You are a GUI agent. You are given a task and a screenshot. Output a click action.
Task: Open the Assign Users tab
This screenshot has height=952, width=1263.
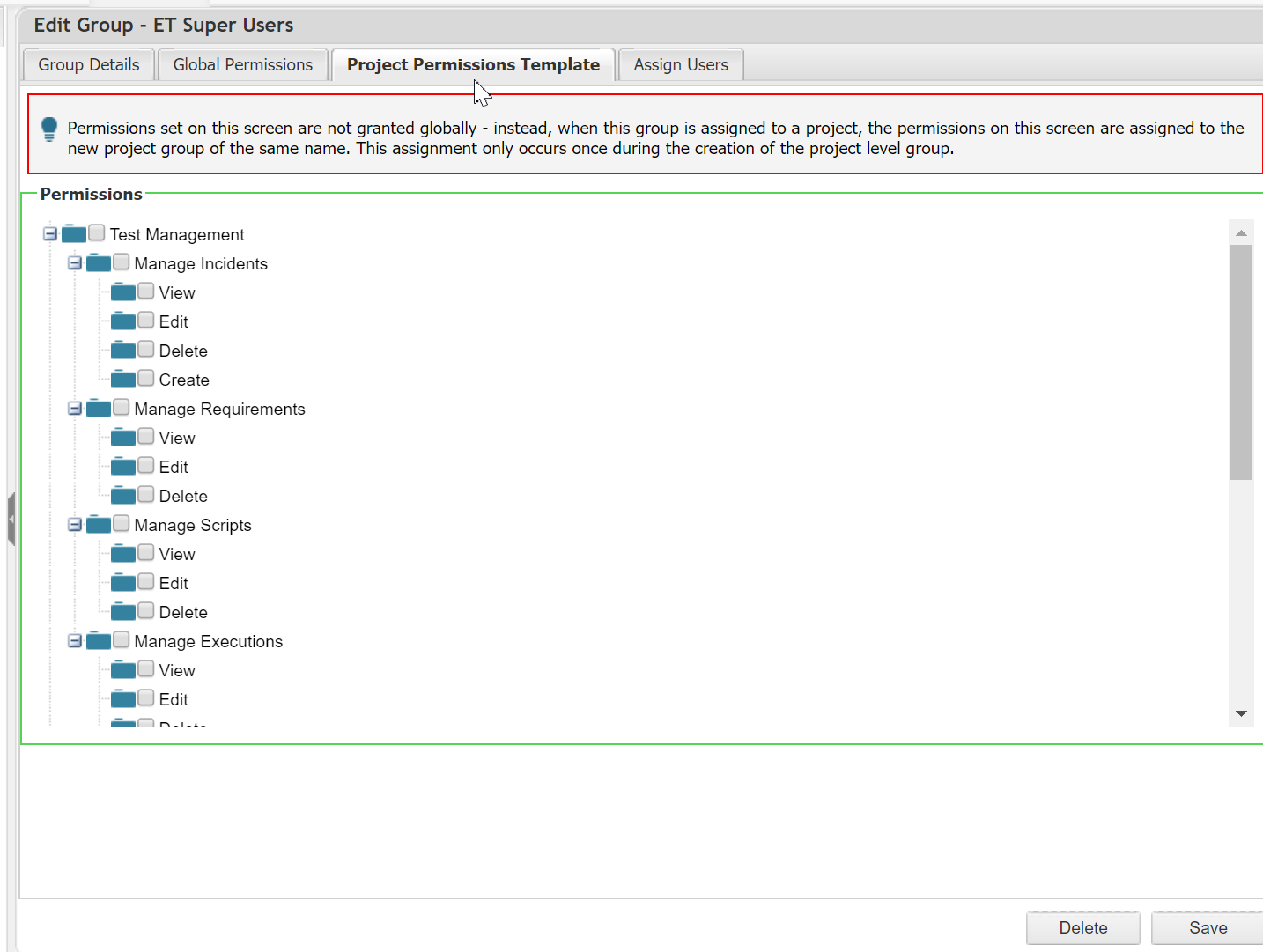click(x=681, y=65)
